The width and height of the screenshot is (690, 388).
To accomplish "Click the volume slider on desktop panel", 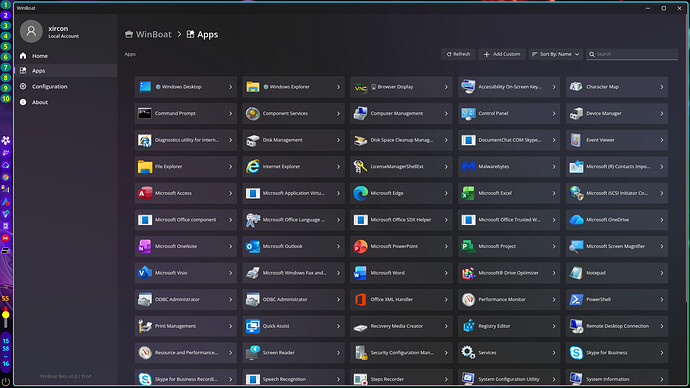I will pyautogui.click(x=6, y=318).
